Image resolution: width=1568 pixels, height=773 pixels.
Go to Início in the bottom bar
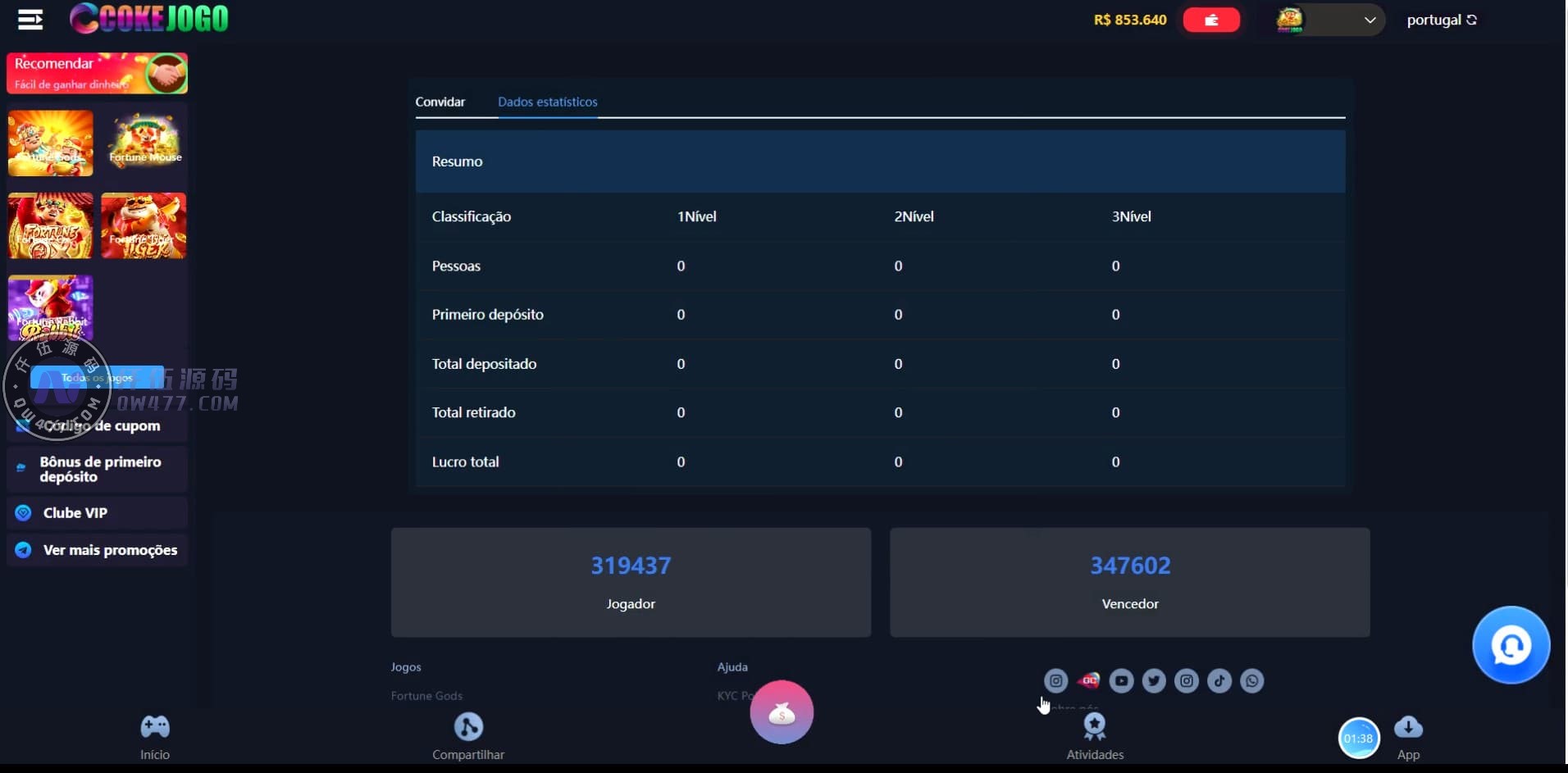pyautogui.click(x=155, y=736)
